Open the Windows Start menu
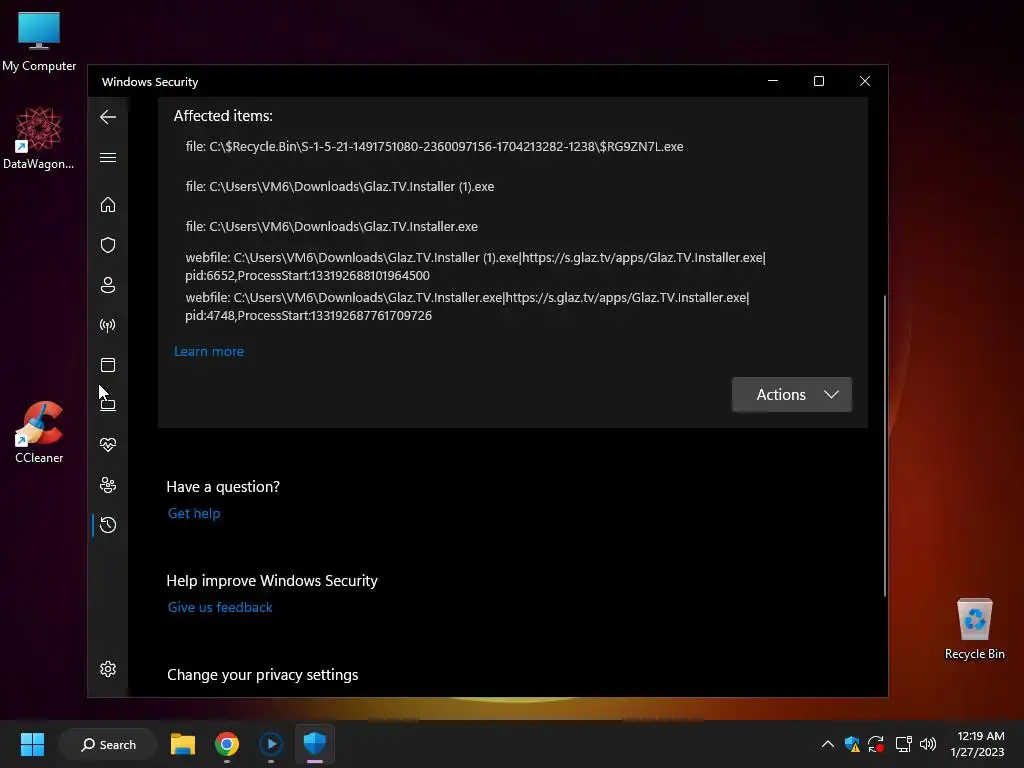 coord(32,744)
